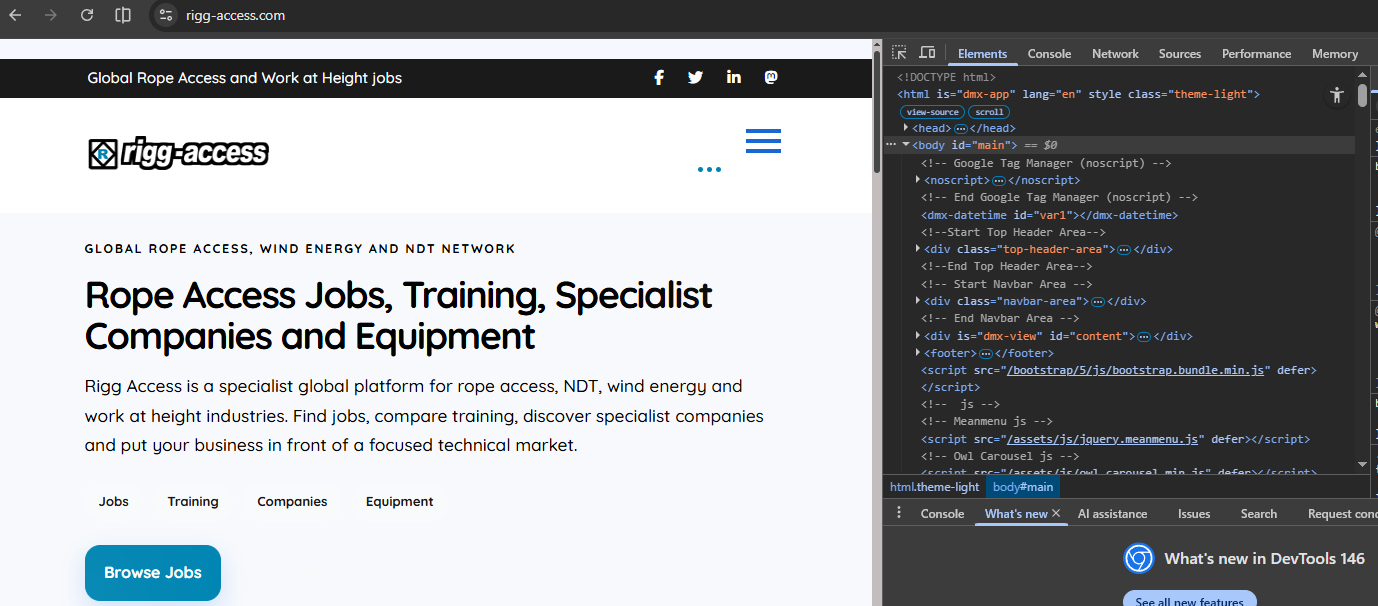Image resolution: width=1378 pixels, height=606 pixels.
Task: Open the Twitter social icon
Action: (696, 78)
